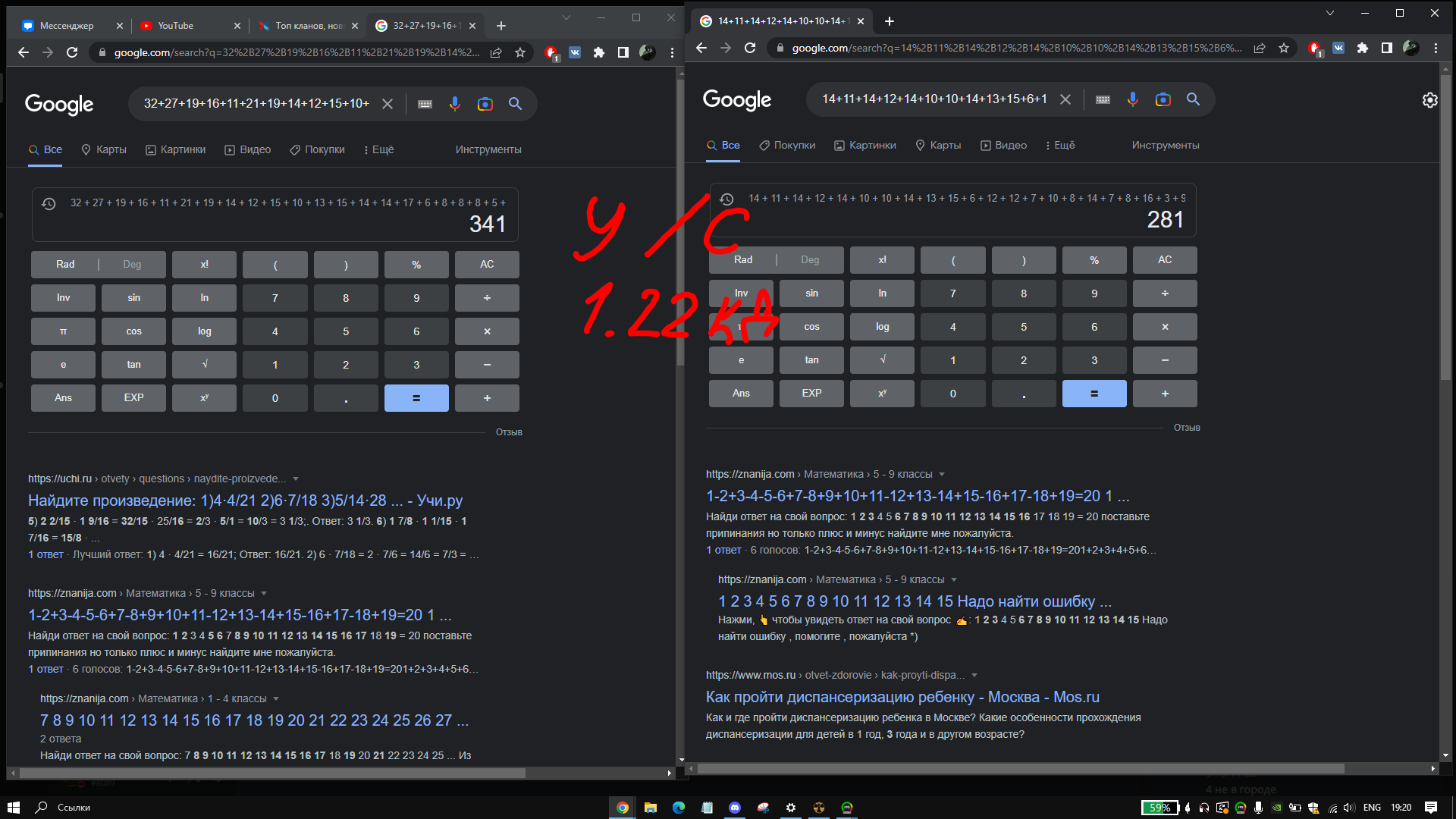1456x819 pixels.
Task: Click camera image search in right window
Action: pos(1163,99)
